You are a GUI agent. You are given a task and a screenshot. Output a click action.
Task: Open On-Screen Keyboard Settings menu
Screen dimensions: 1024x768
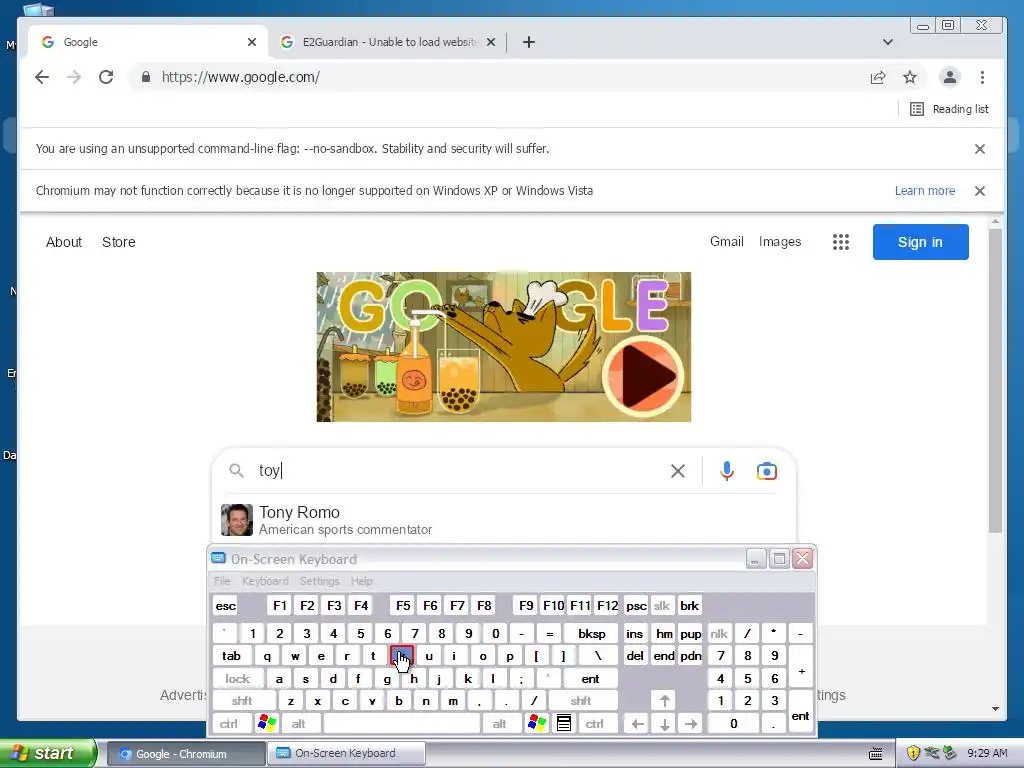(319, 581)
